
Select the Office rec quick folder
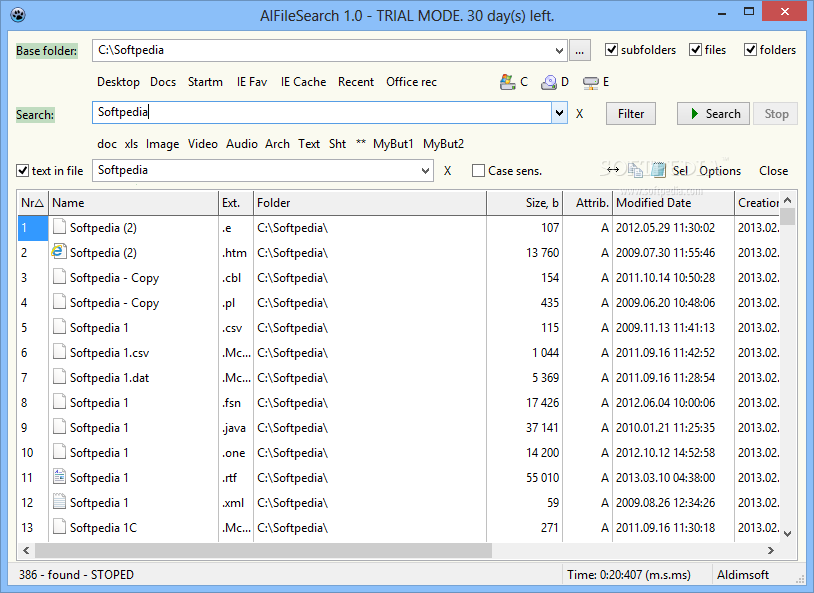411,82
